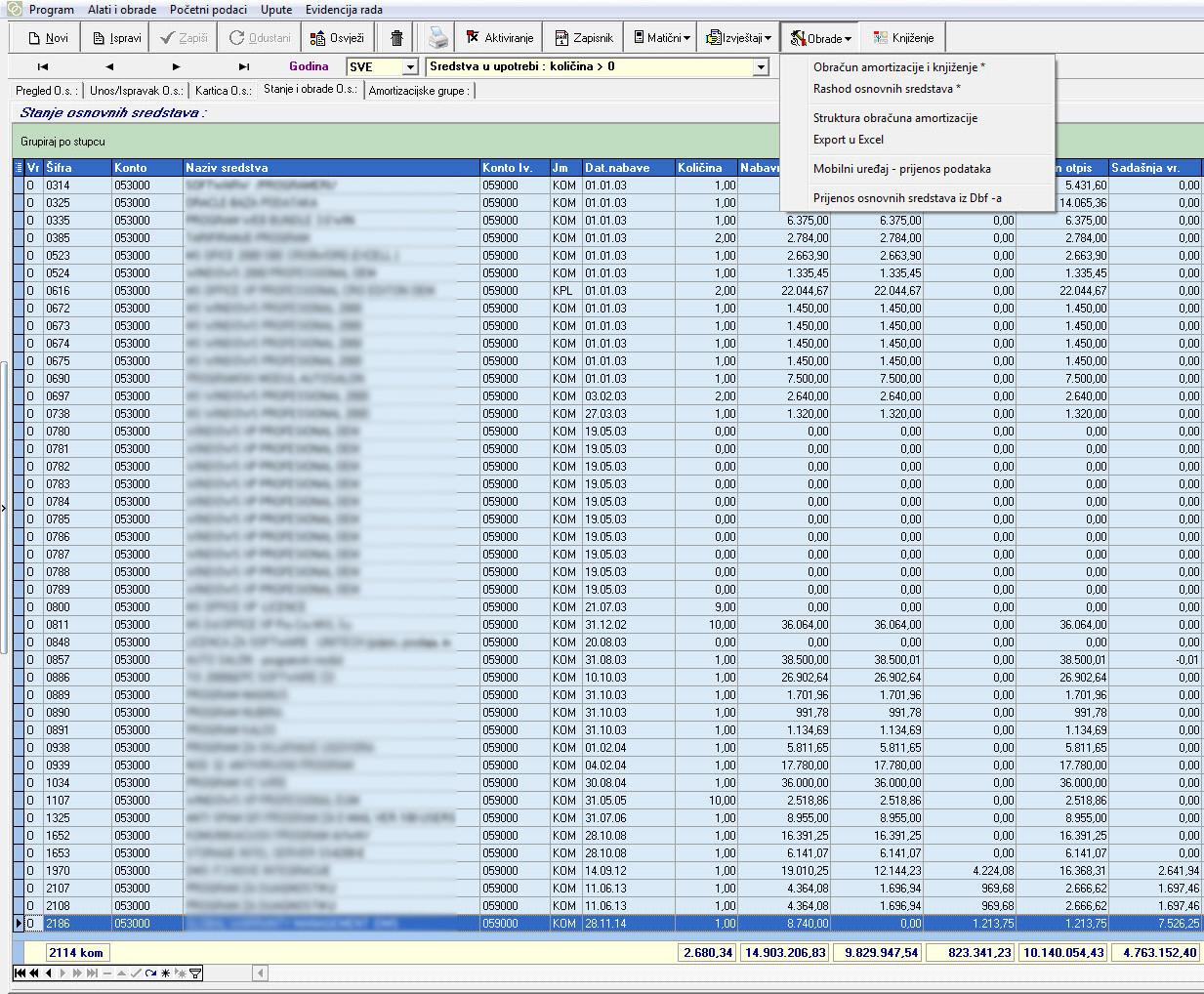Go to next record with top navigator arrow
1204x994 pixels.
click(x=176, y=66)
